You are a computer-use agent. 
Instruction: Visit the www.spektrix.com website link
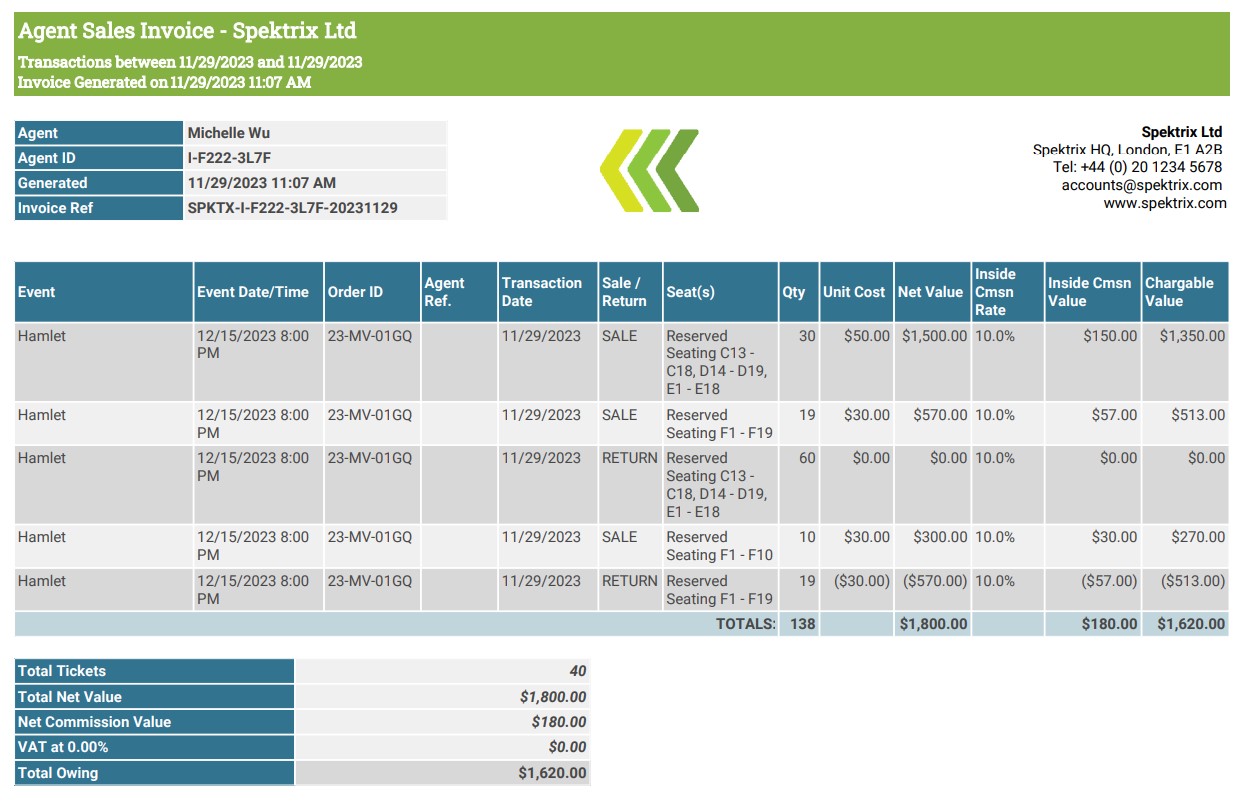pos(1164,203)
